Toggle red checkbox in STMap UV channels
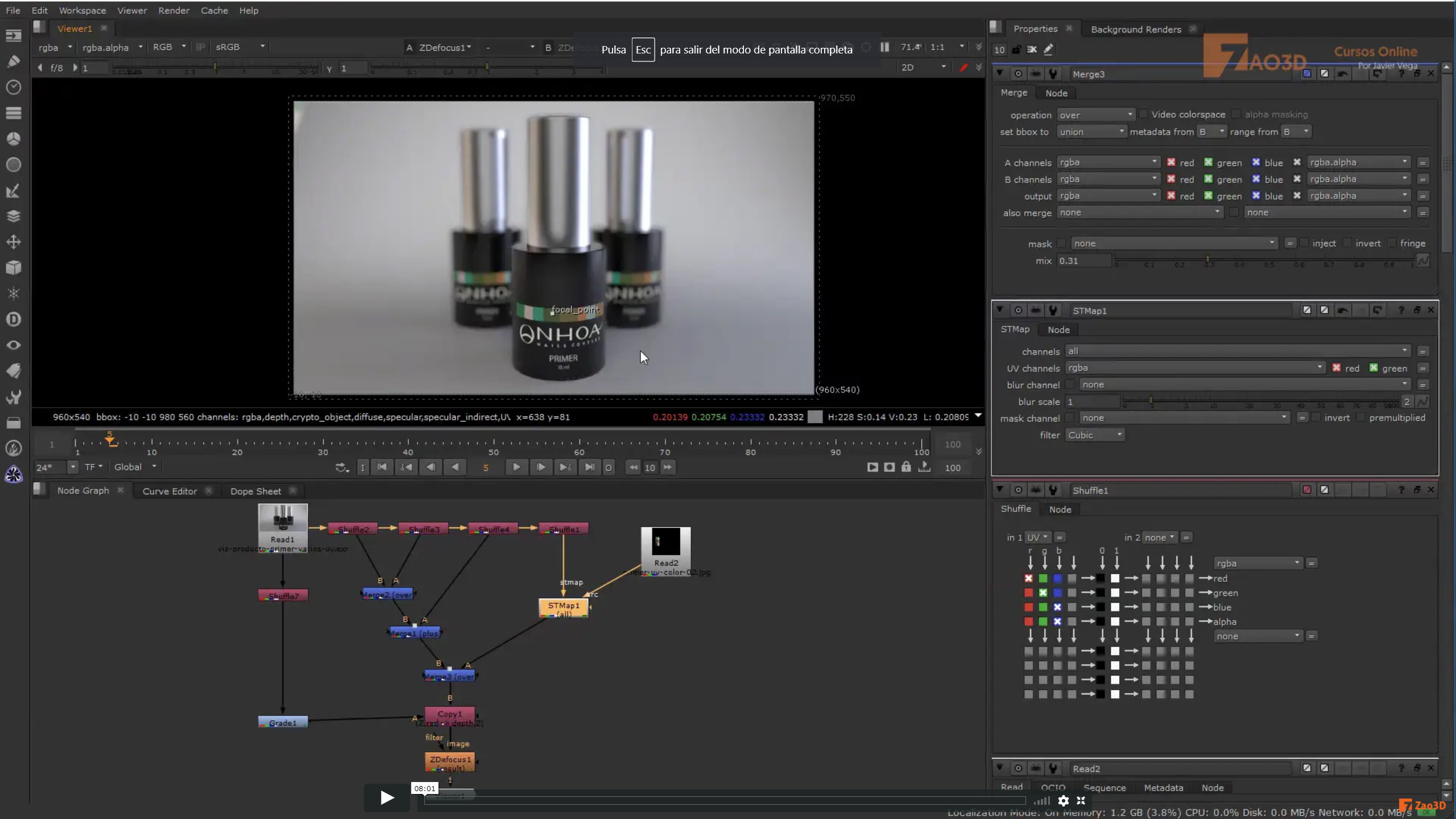This screenshot has height=819, width=1456. click(x=1337, y=368)
